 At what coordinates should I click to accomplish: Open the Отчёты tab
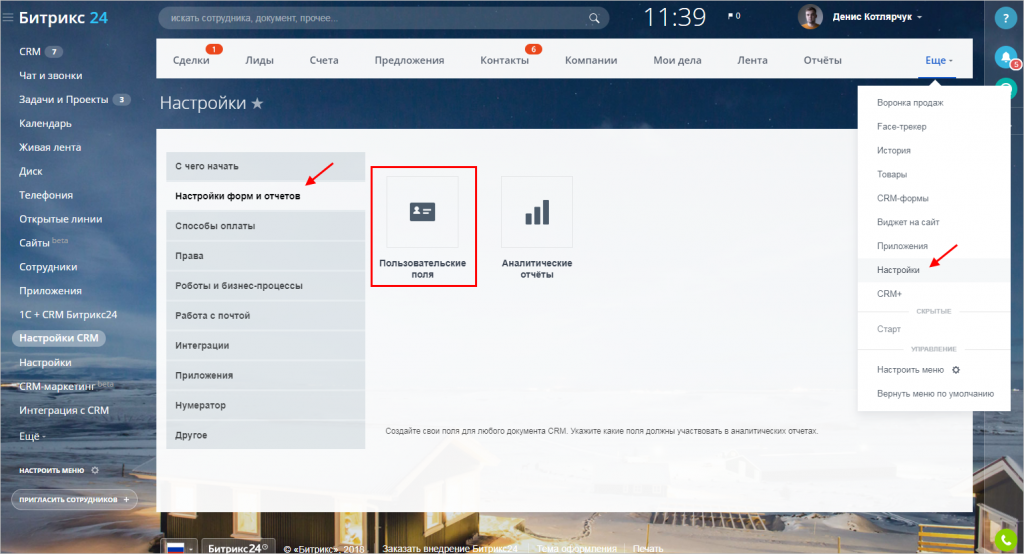(822, 60)
